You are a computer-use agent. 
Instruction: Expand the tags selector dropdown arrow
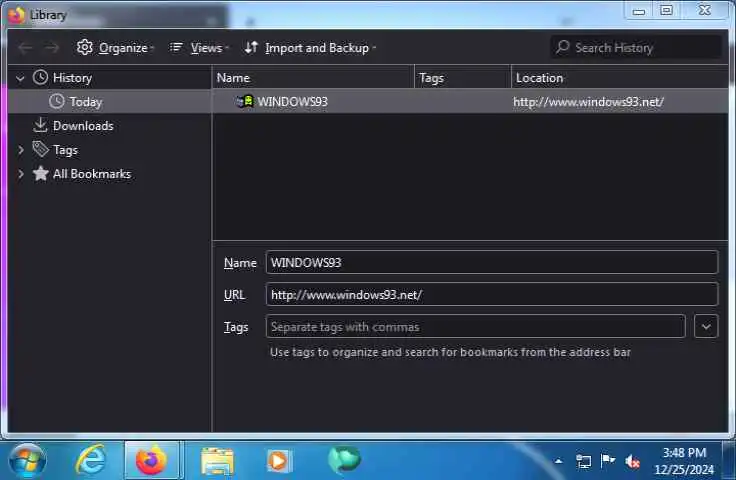coord(705,327)
